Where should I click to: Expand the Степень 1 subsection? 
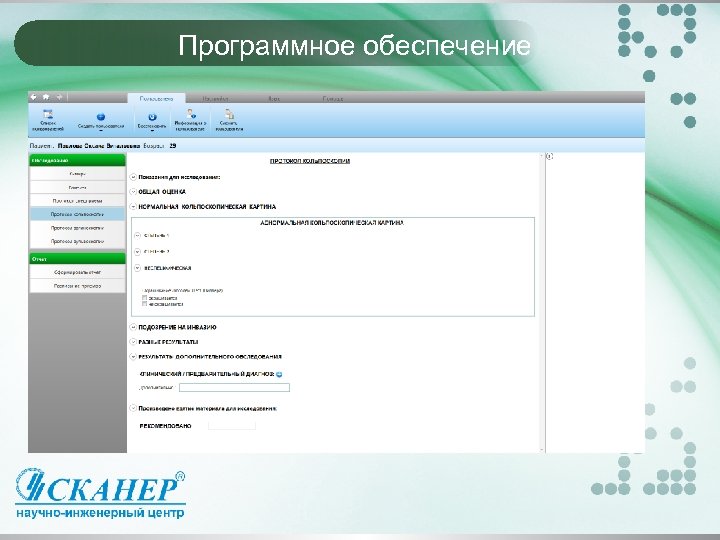pos(137,236)
